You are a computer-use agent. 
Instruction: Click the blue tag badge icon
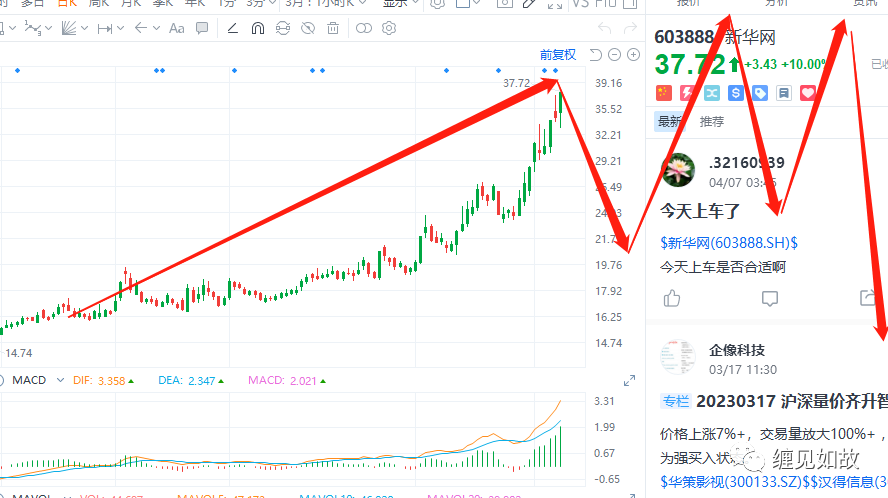760,93
